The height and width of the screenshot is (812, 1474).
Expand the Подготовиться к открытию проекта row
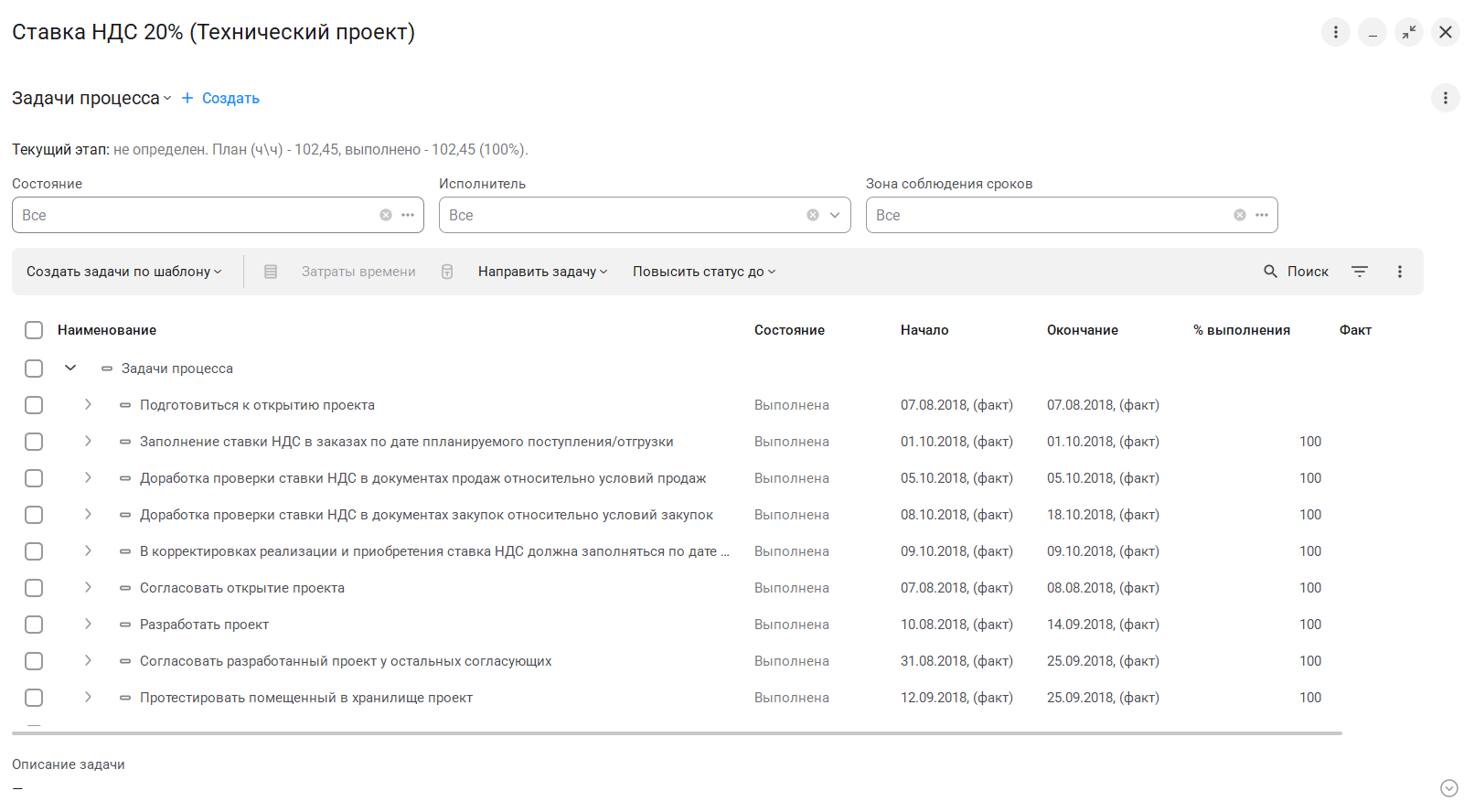(88, 404)
